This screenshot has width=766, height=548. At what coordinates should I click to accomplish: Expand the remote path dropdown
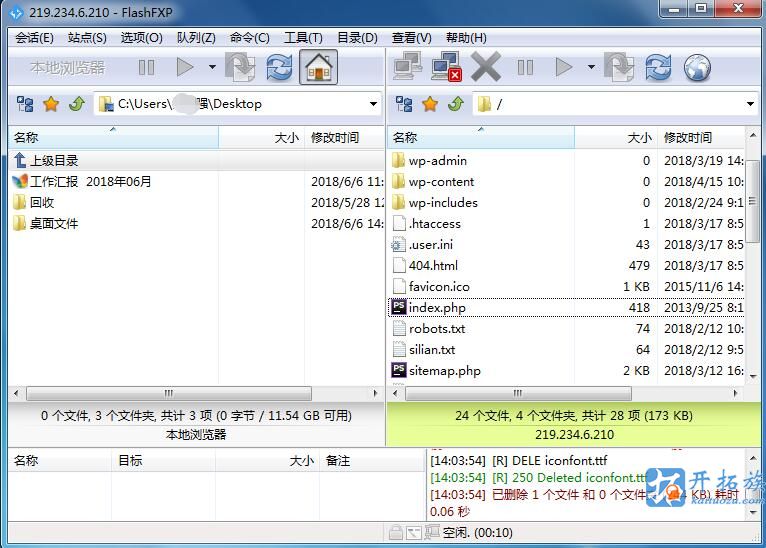tap(750, 104)
